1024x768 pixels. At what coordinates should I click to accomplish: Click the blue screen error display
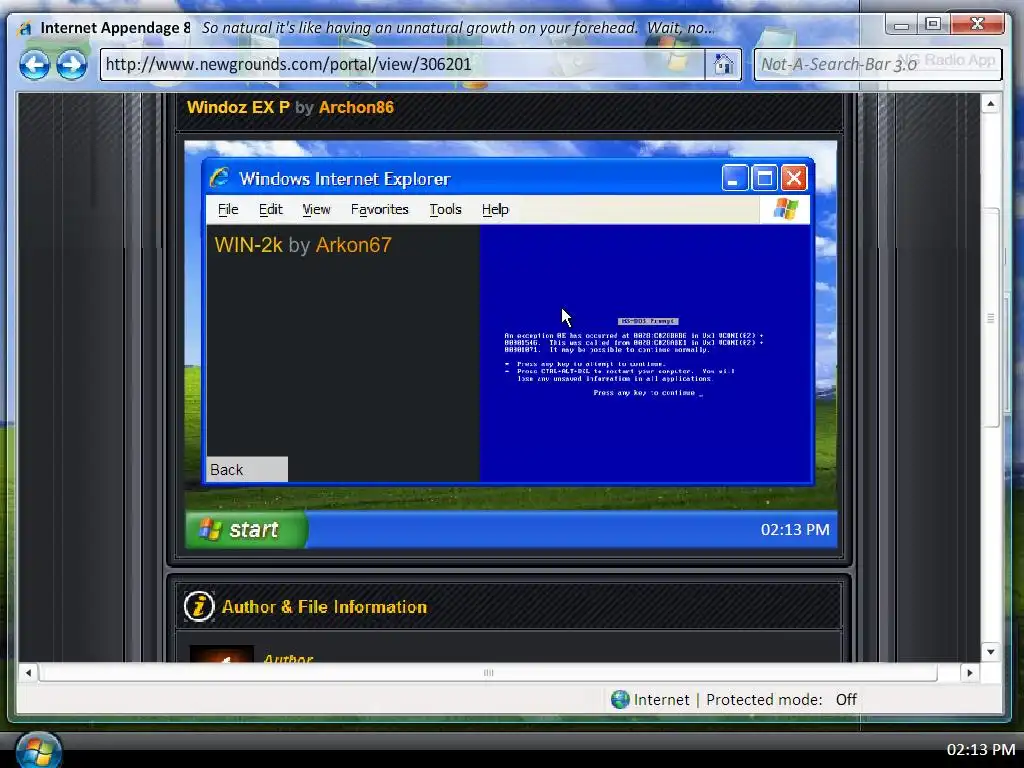click(x=646, y=353)
